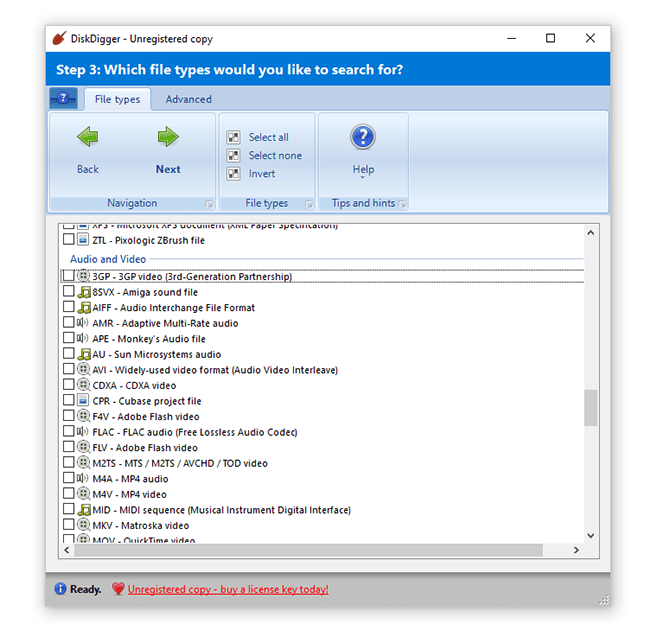Open the Help dropdown arrow
The width and height of the screenshot is (650, 643).
[363, 177]
